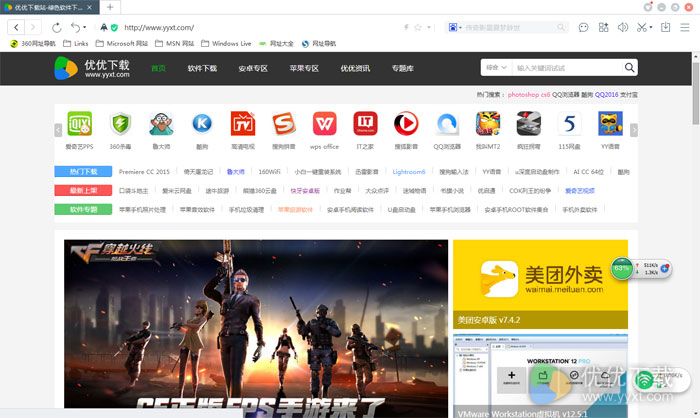The height and width of the screenshot is (418, 700).
Task: Open the extensions grid icon in toolbar
Action: pyautogui.click(x=603, y=27)
